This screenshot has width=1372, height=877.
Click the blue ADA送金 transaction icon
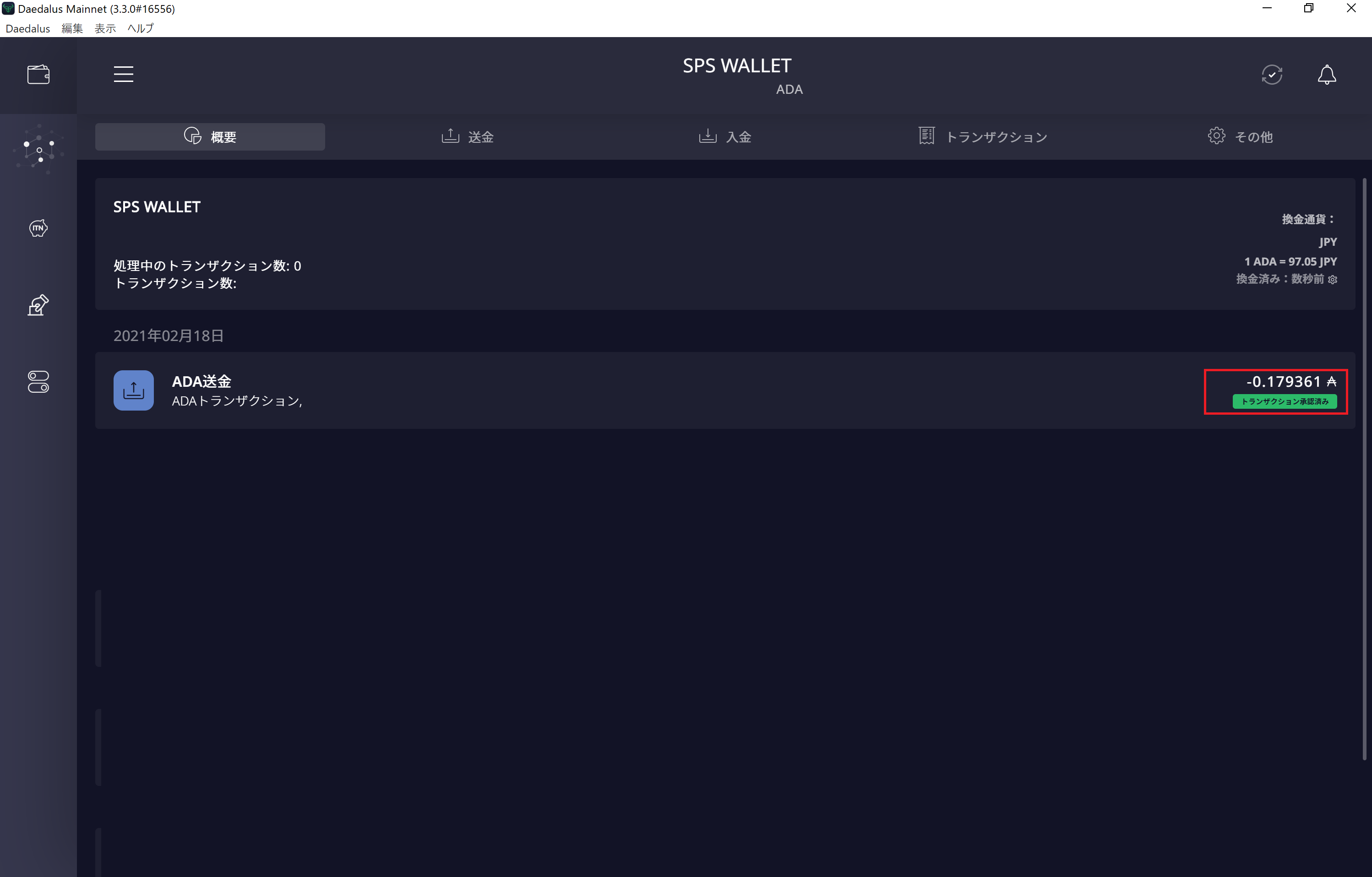(133, 390)
